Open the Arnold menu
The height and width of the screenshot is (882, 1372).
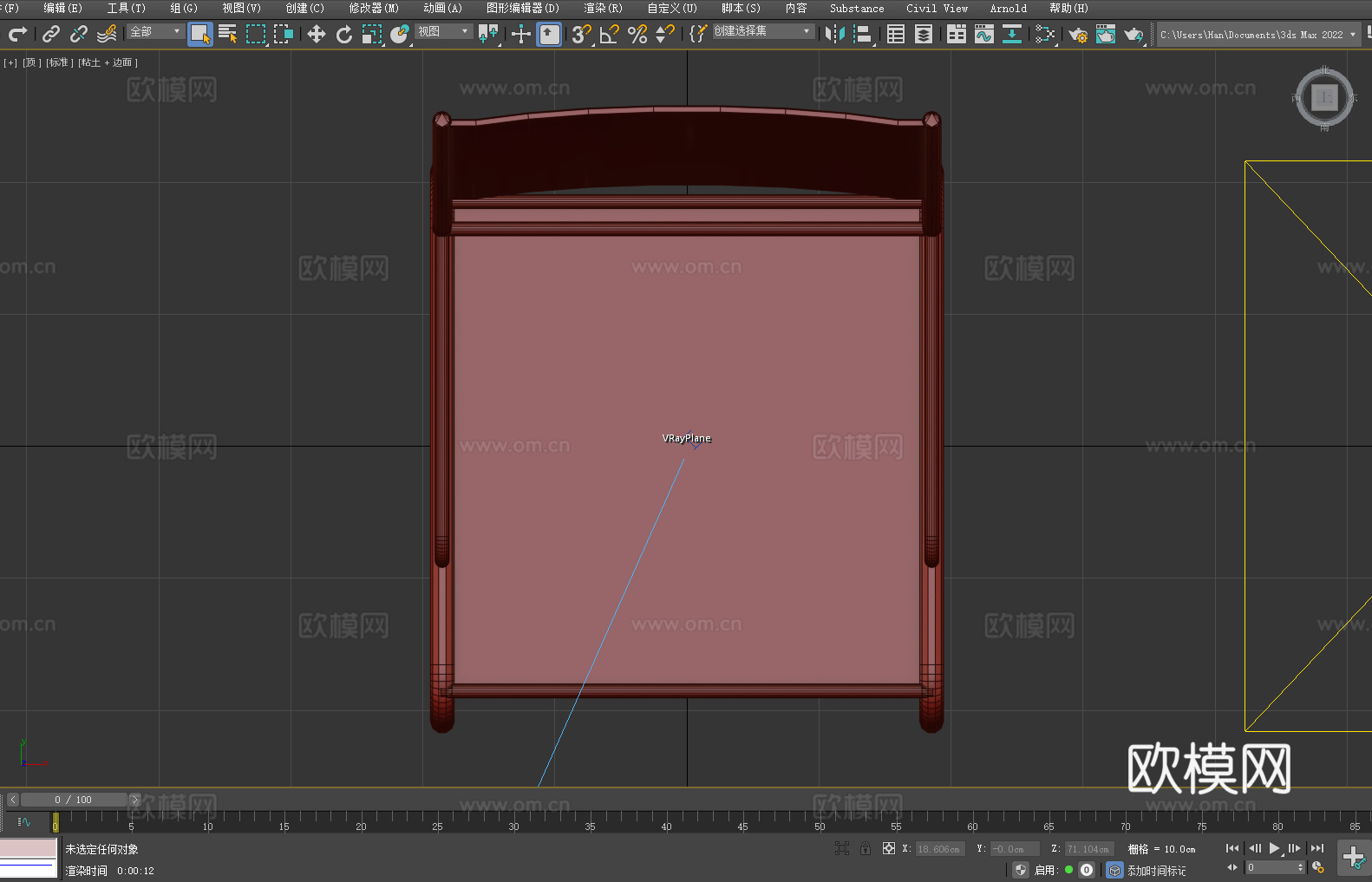(x=1008, y=8)
